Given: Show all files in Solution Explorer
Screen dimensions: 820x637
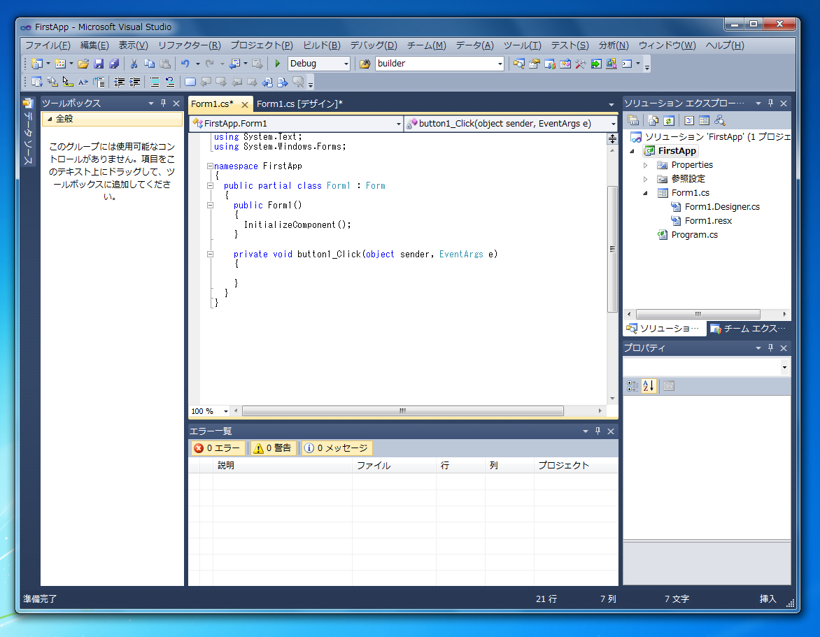Looking at the screenshot, I should [x=653, y=120].
